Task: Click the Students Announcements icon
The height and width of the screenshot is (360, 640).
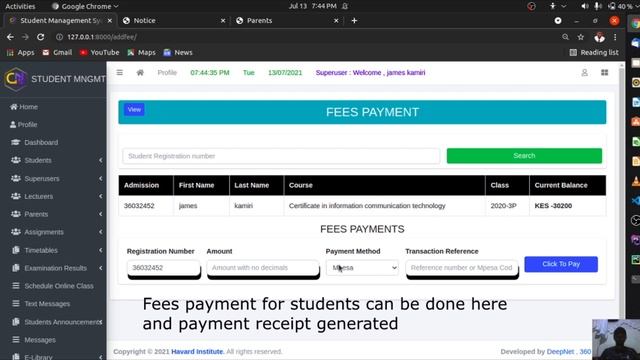Action: tap(16, 322)
